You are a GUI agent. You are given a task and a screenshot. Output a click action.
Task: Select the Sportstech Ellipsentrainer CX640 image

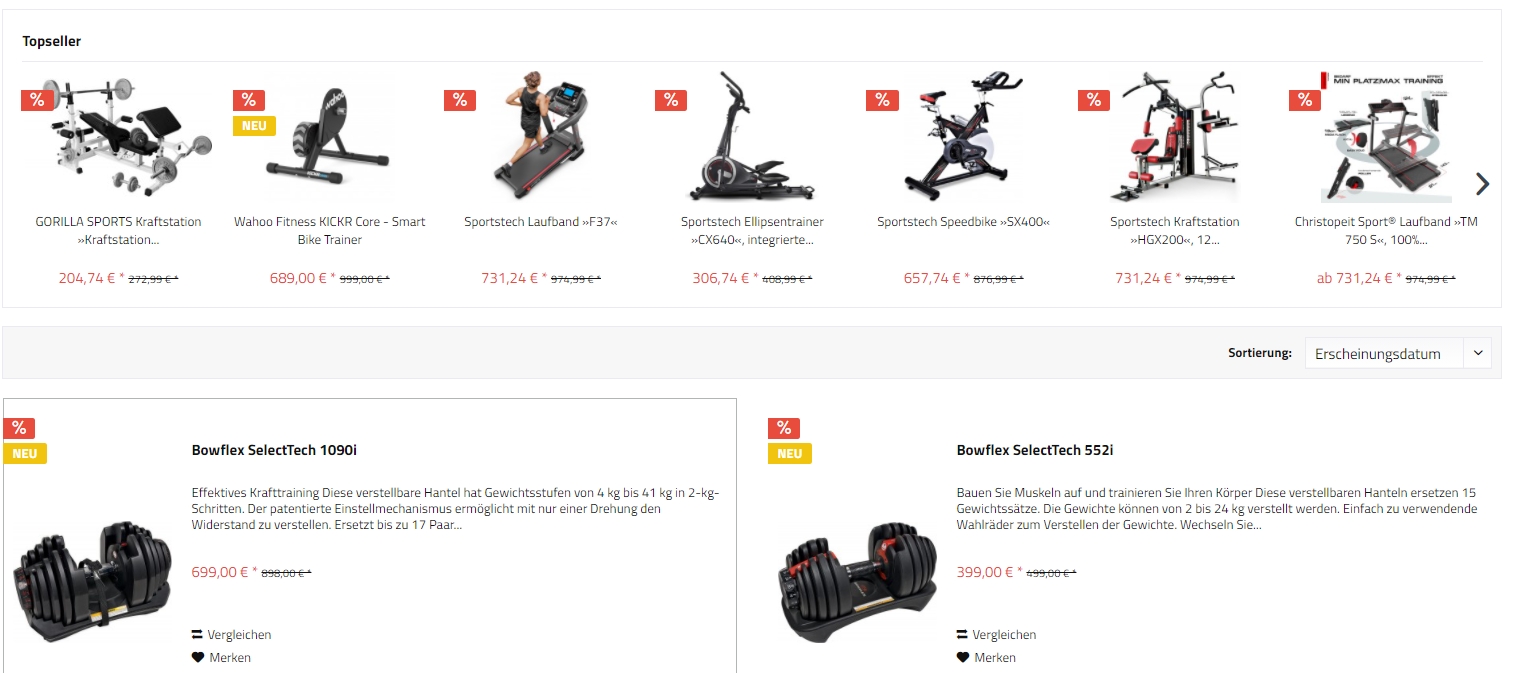[x=751, y=136]
